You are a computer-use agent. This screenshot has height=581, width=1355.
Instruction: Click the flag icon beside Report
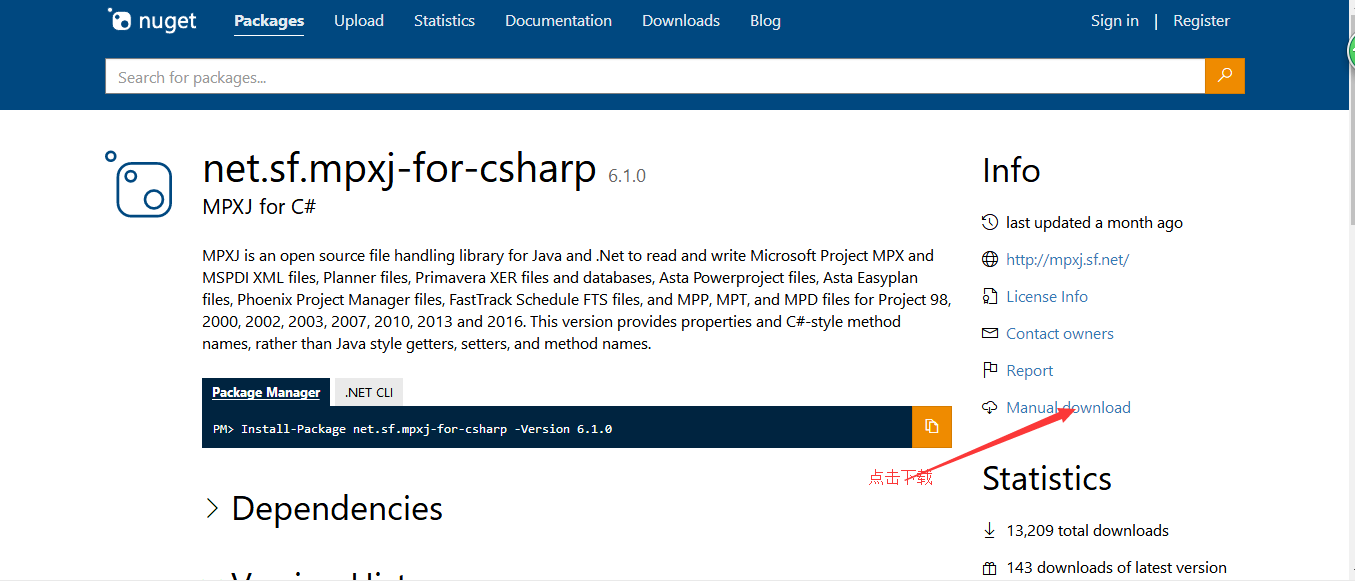990,371
